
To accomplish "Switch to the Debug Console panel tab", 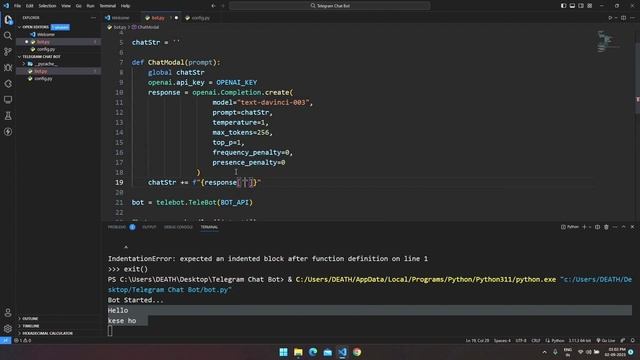I will point(178,227).
